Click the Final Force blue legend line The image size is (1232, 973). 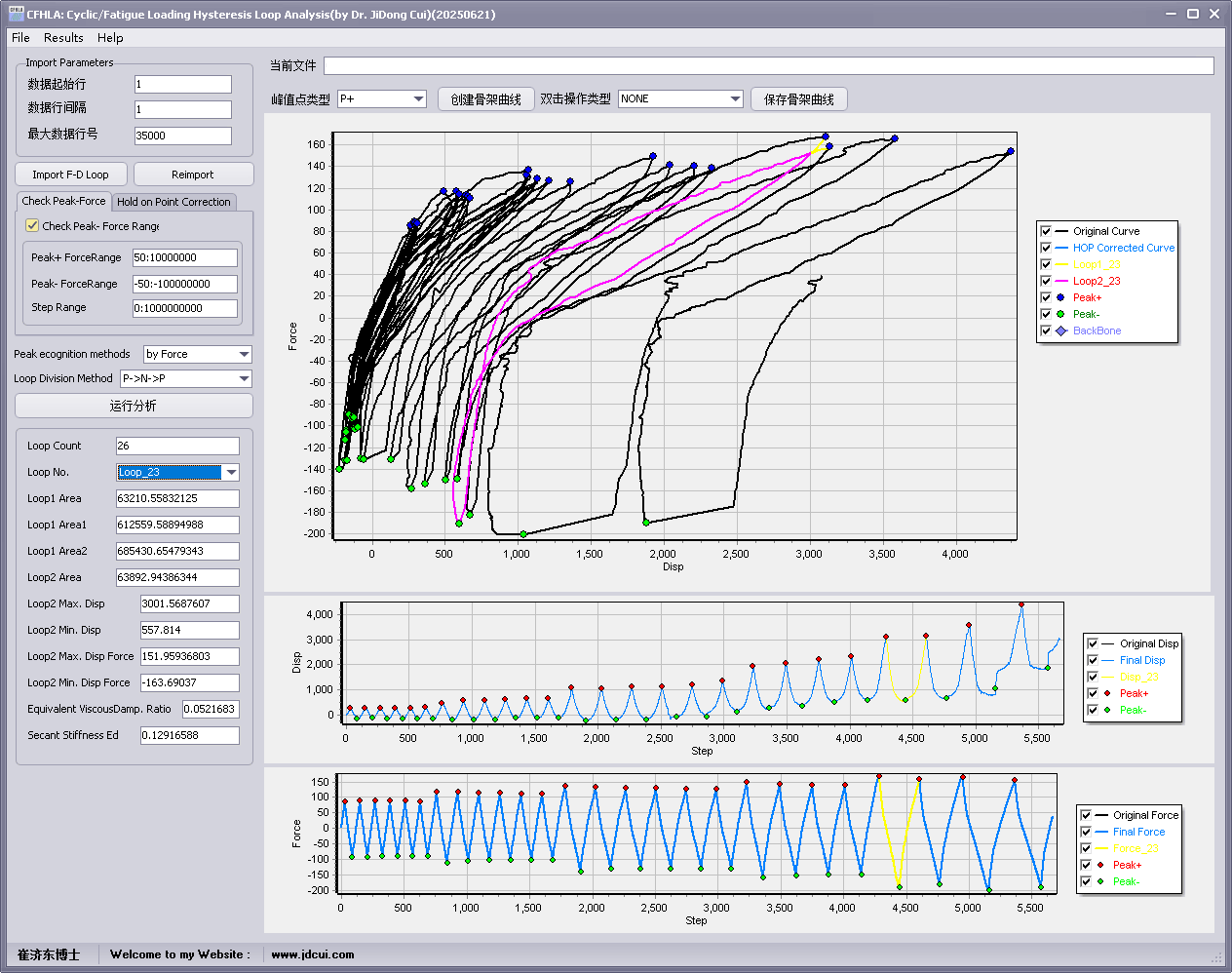click(x=1100, y=832)
